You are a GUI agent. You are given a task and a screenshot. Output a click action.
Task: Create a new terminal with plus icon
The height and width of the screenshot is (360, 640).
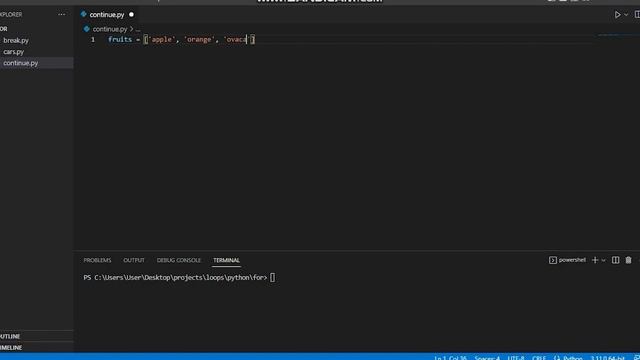[x=595, y=260]
